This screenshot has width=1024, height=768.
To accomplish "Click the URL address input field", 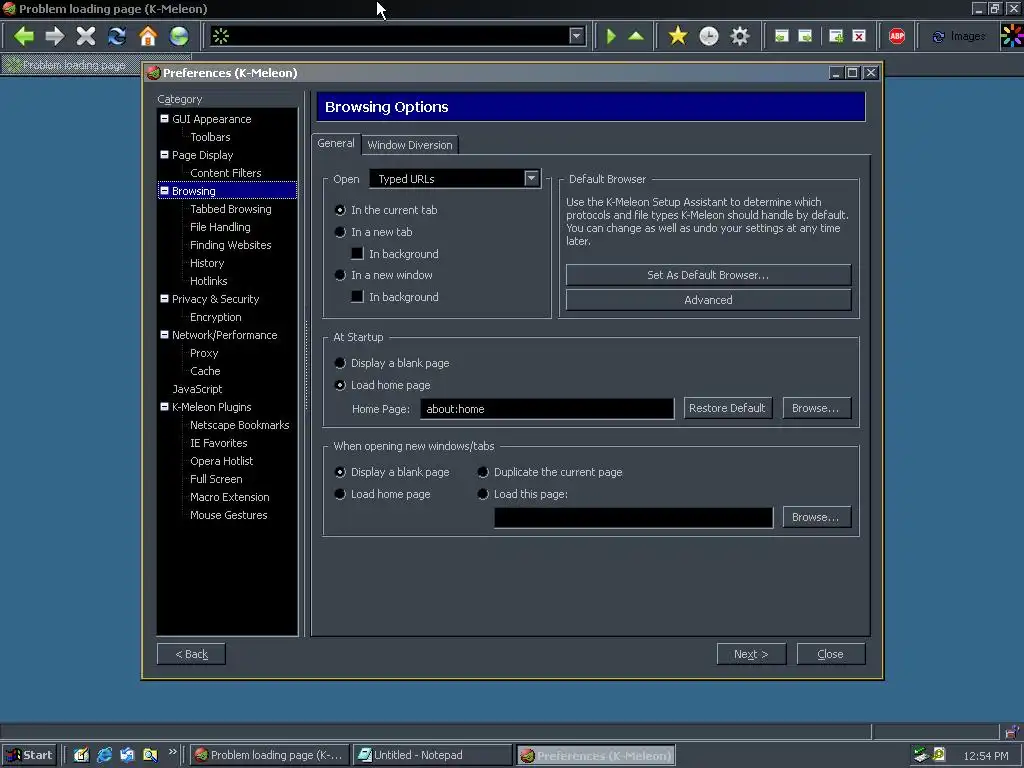I will (398, 36).
